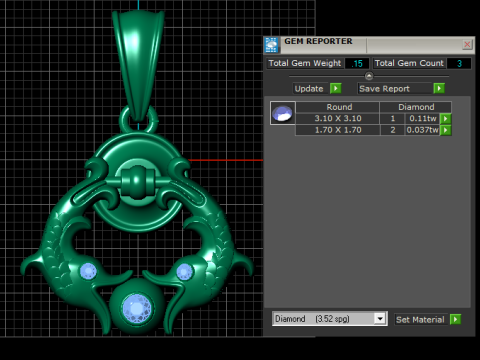
Task: Click the GEM REPORTER title text
Action: coord(318,41)
